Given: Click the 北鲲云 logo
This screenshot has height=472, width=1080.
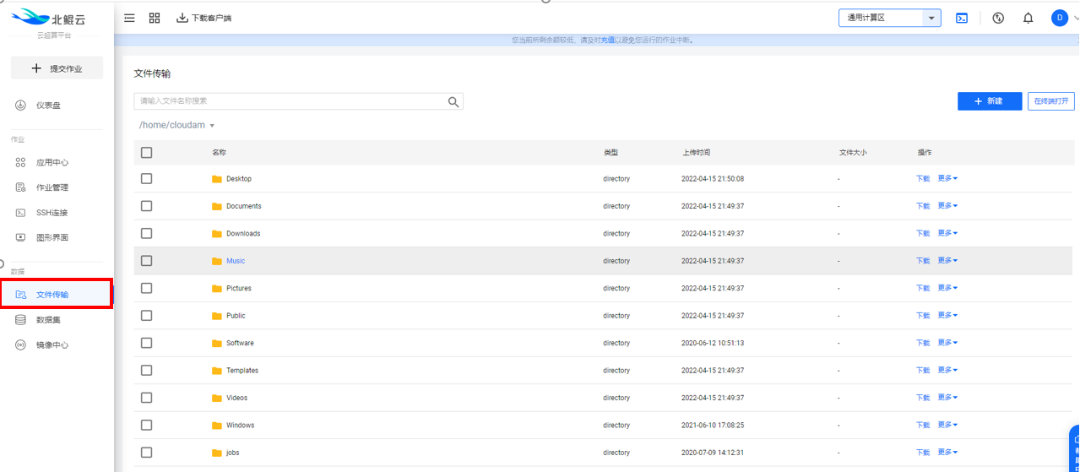Looking at the screenshot, I should 50,18.
